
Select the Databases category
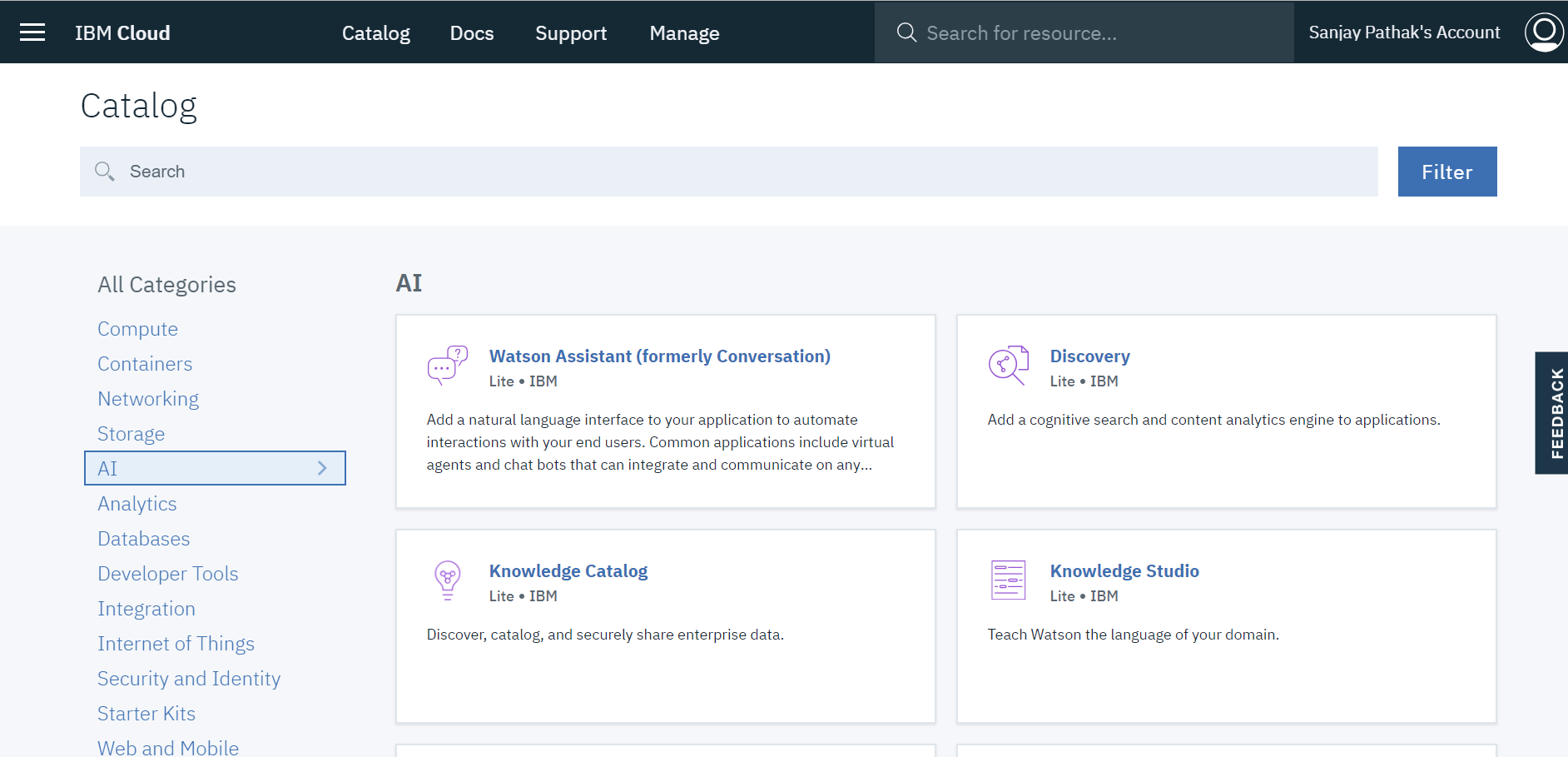tap(144, 539)
